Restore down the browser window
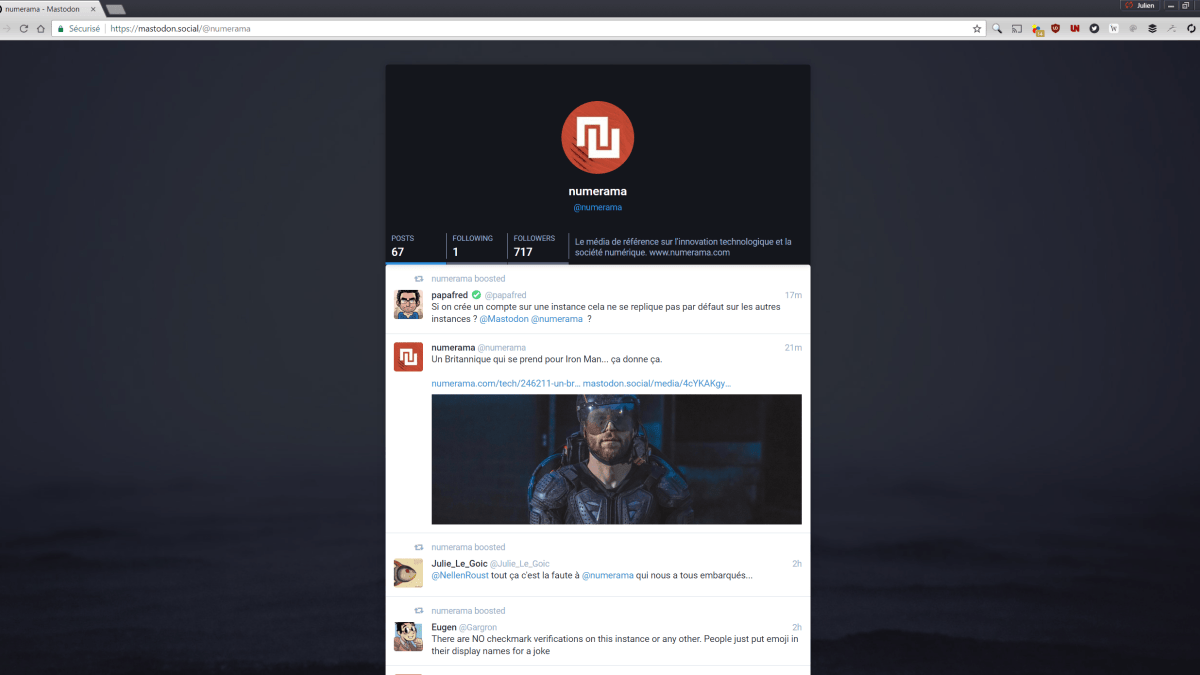 tap(1185, 5)
